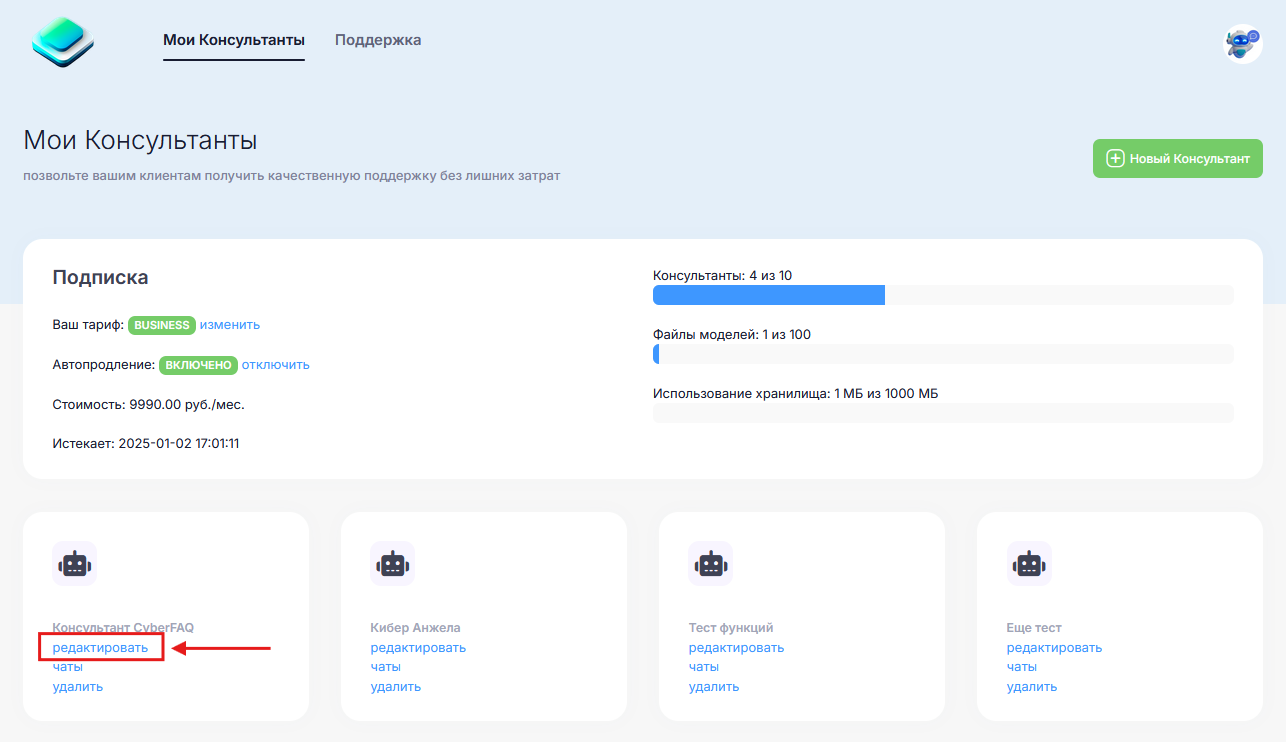Click the BUSINESS tariff badge
Viewport: 1286px width, 742px height.
tap(162, 325)
